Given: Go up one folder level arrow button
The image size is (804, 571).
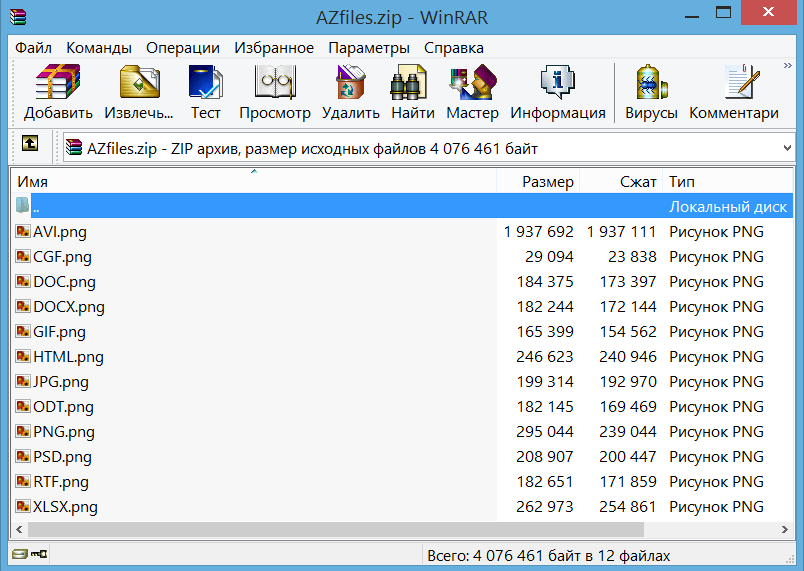Looking at the screenshot, I should (30, 143).
